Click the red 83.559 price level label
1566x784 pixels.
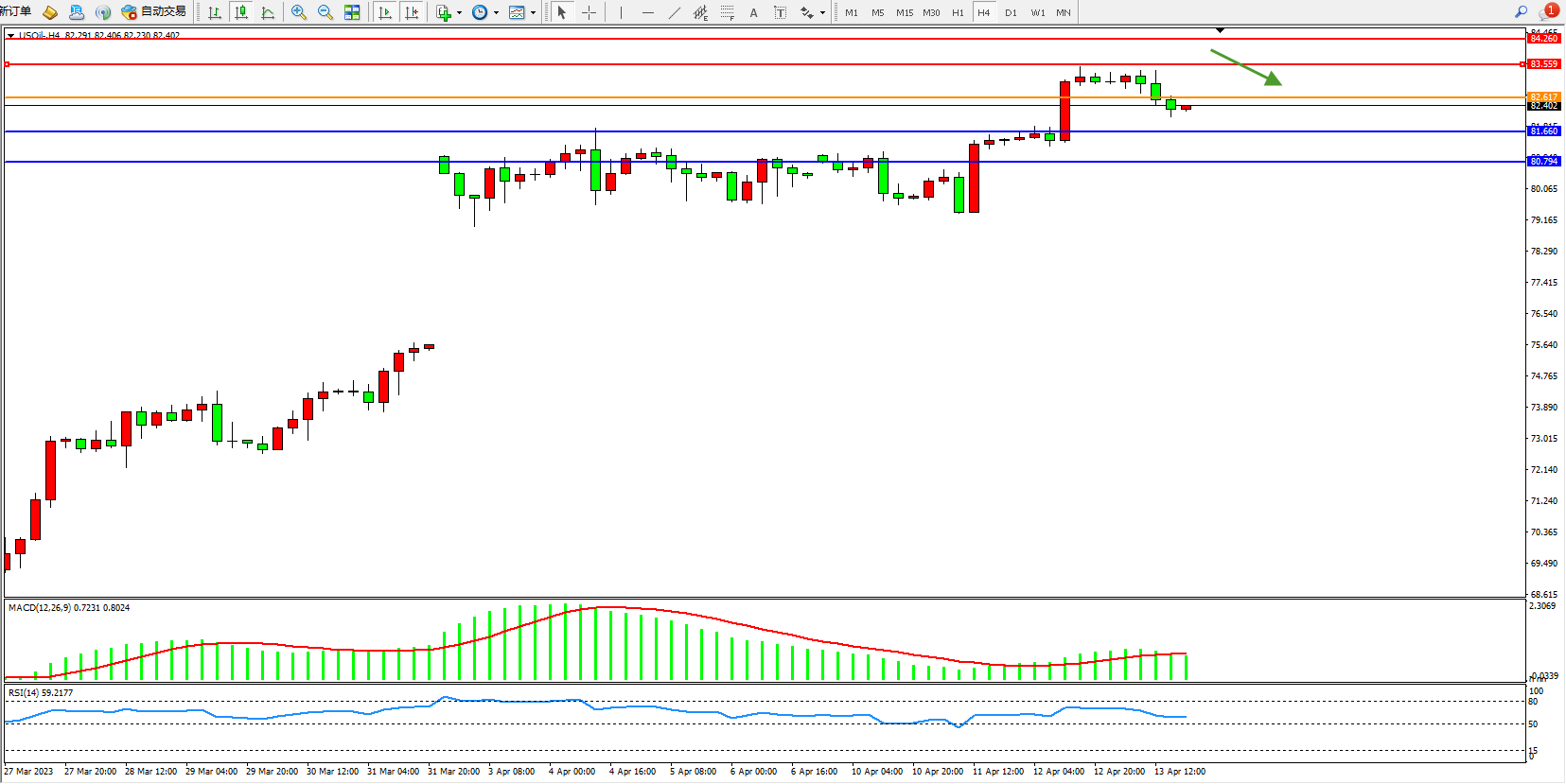1543,64
